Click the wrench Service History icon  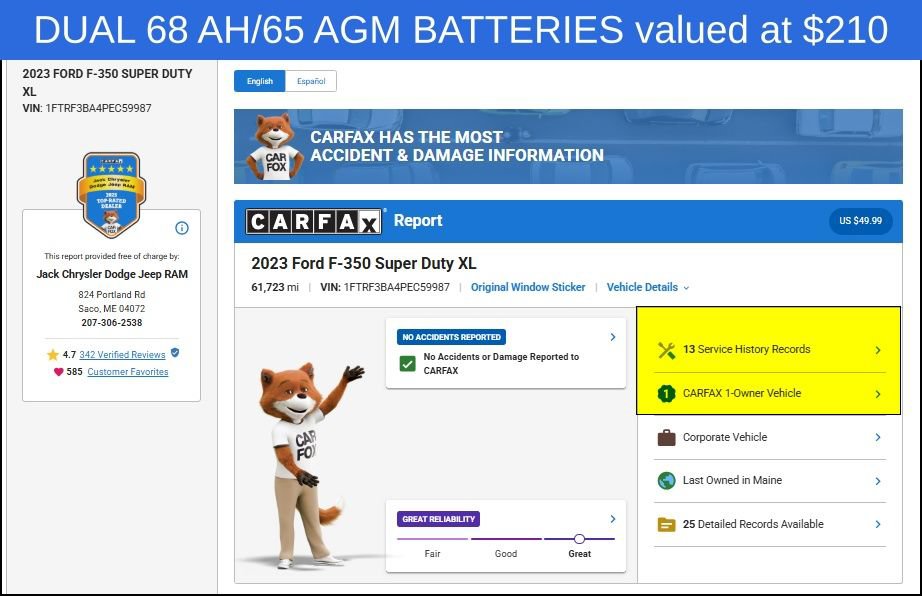point(666,350)
